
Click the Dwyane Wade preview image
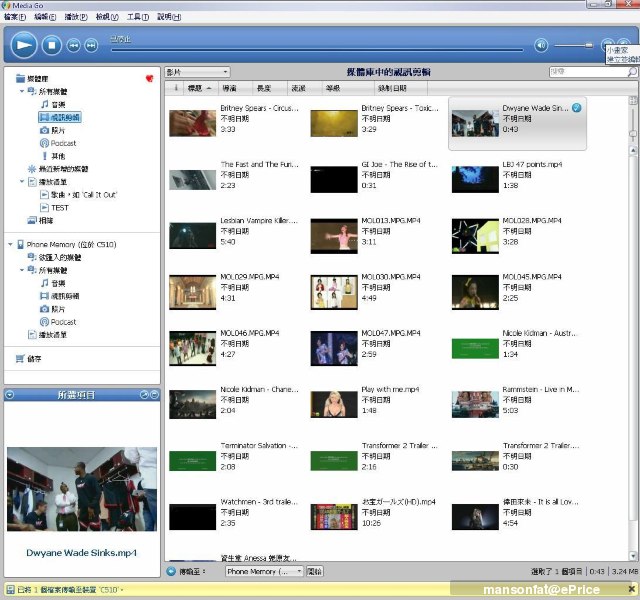coord(82,489)
